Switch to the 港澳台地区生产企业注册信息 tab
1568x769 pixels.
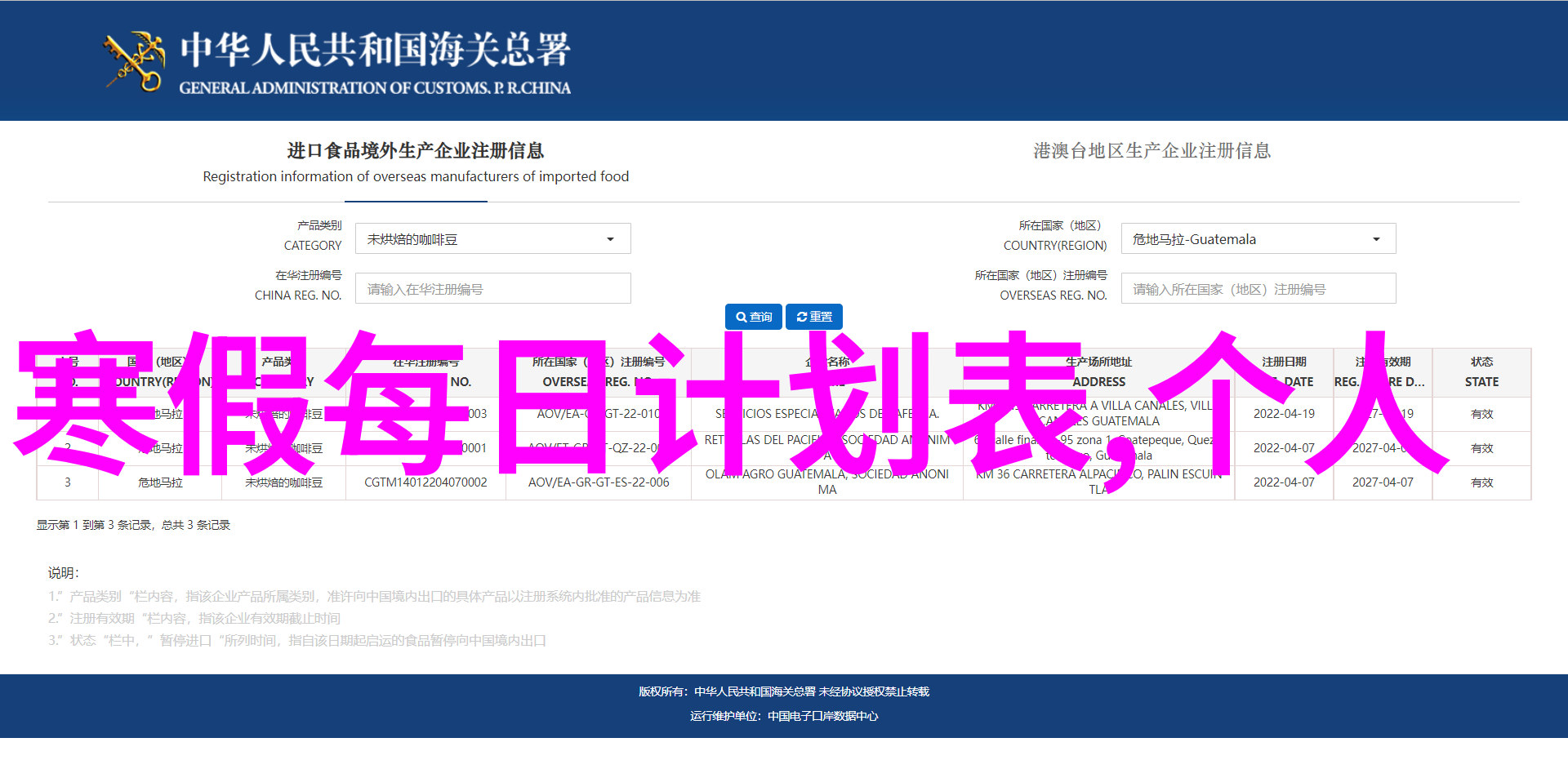point(1151,151)
